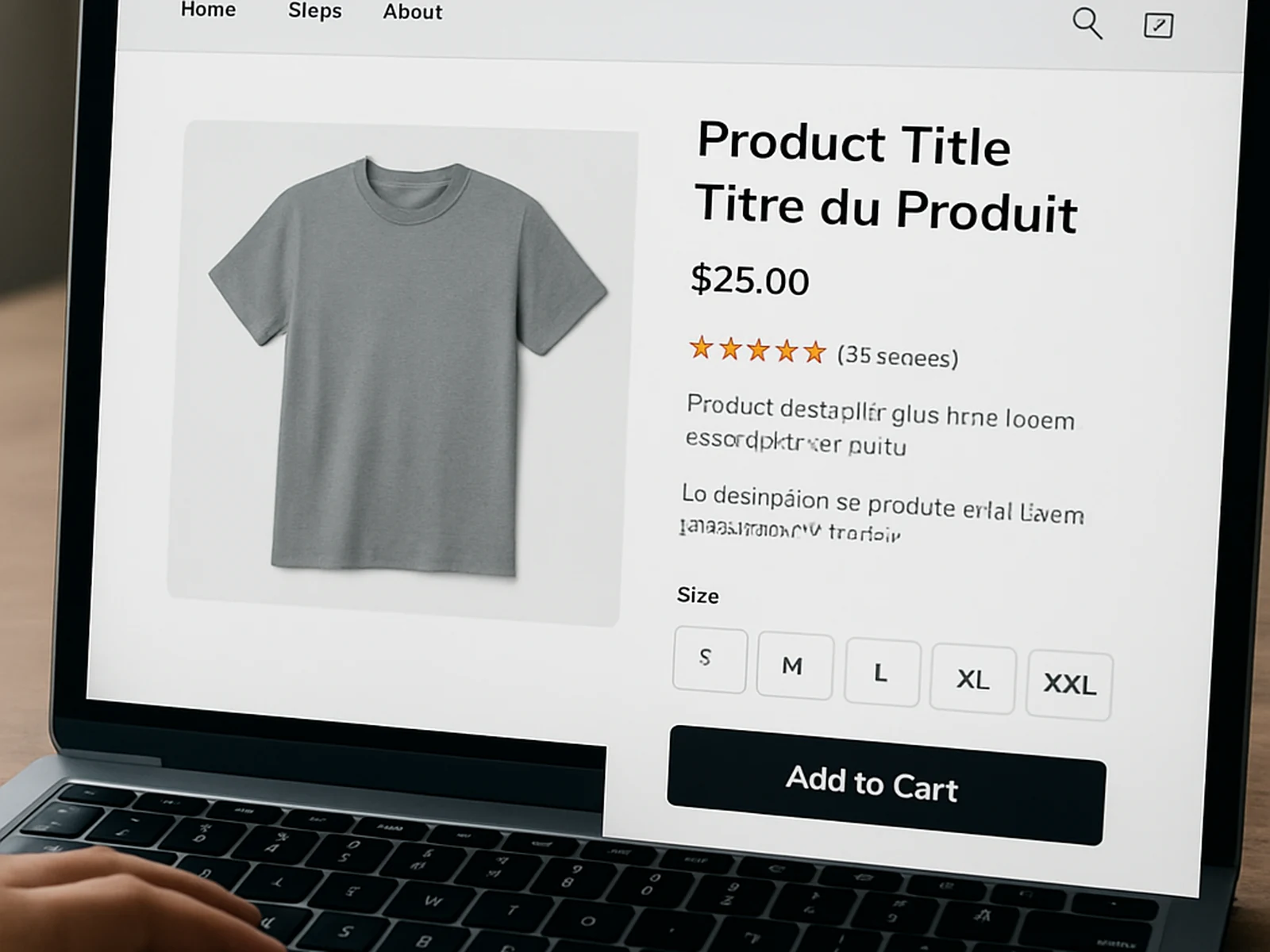Click the edit square icon in header
This screenshot has width=1270, height=952.
click(1158, 25)
